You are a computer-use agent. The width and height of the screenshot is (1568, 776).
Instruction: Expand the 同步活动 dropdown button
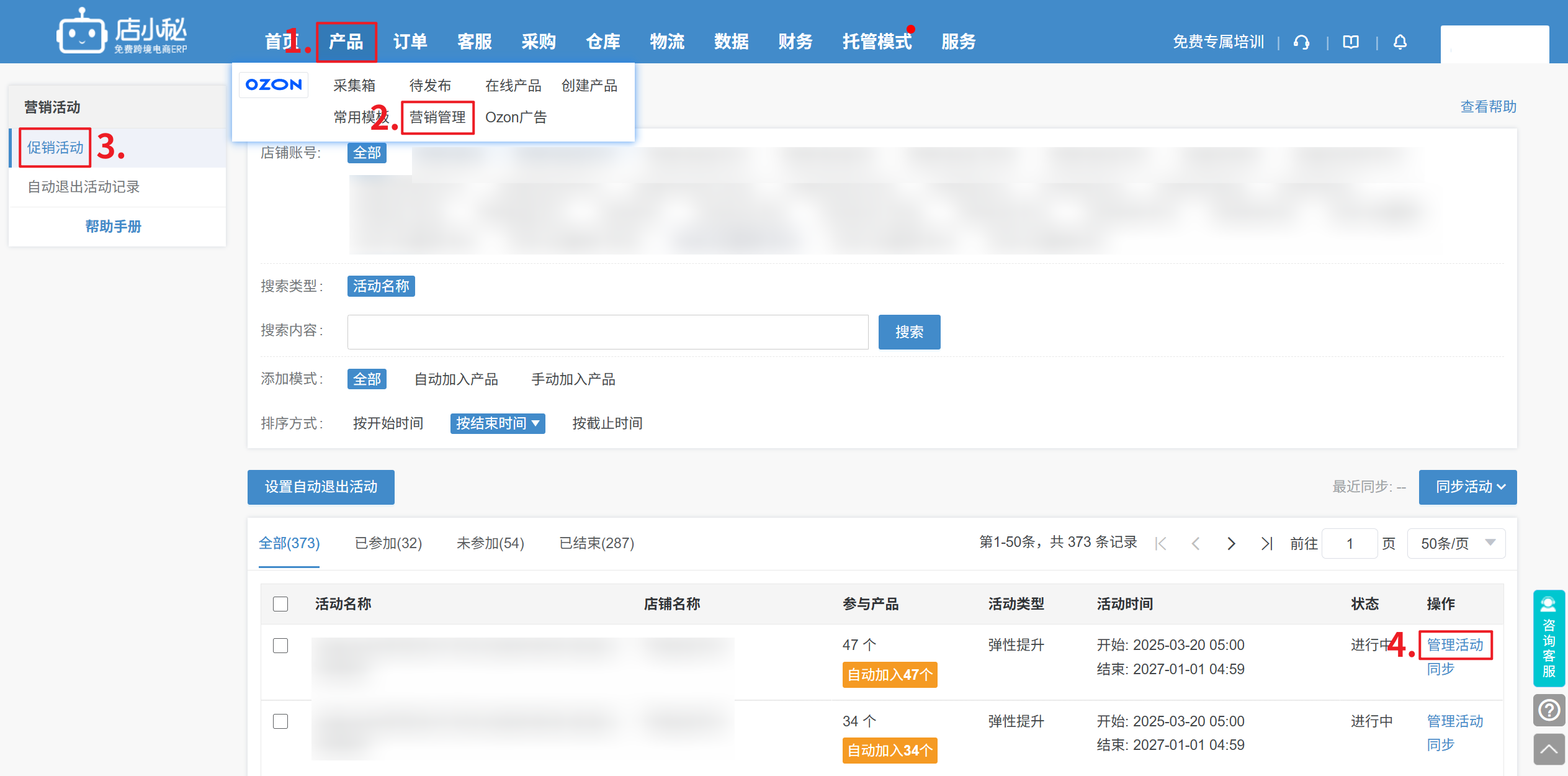(x=1467, y=487)
